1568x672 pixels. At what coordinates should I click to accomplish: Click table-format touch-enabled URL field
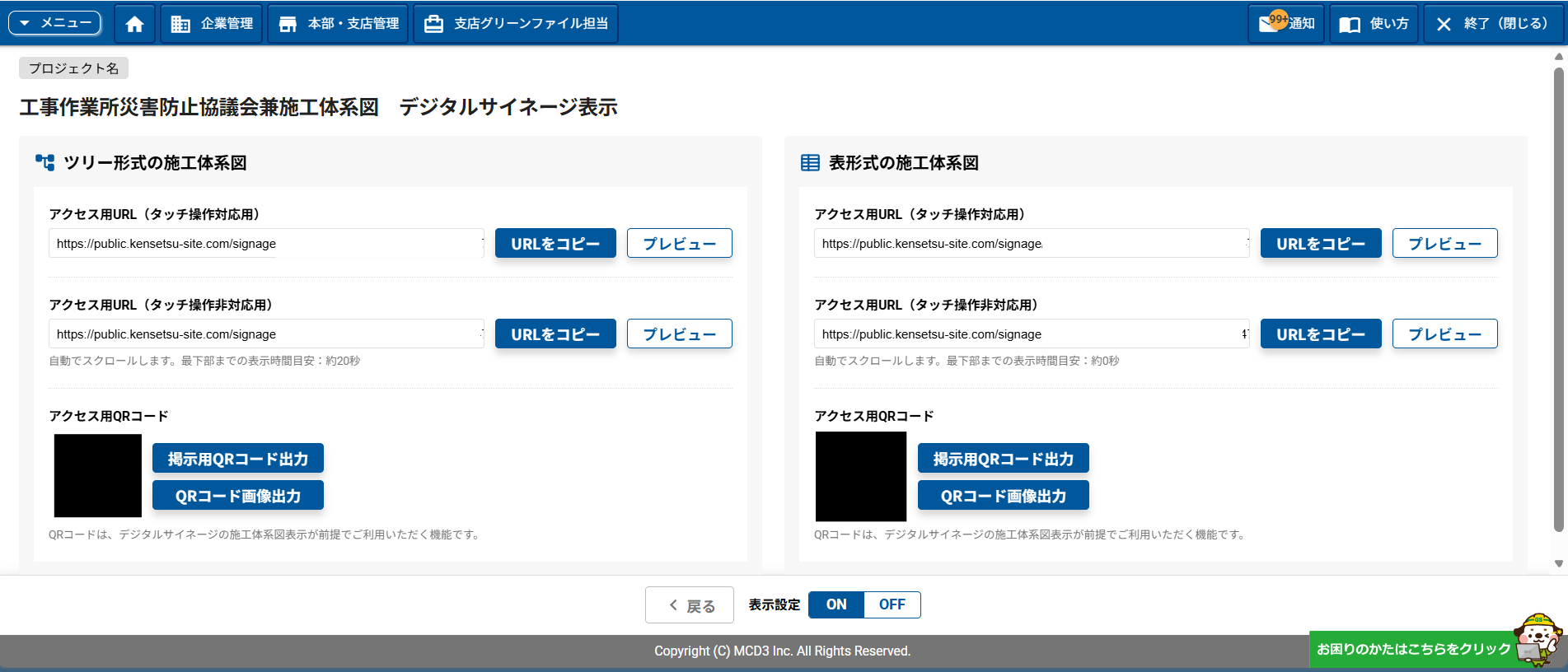tap(1031, 244)
